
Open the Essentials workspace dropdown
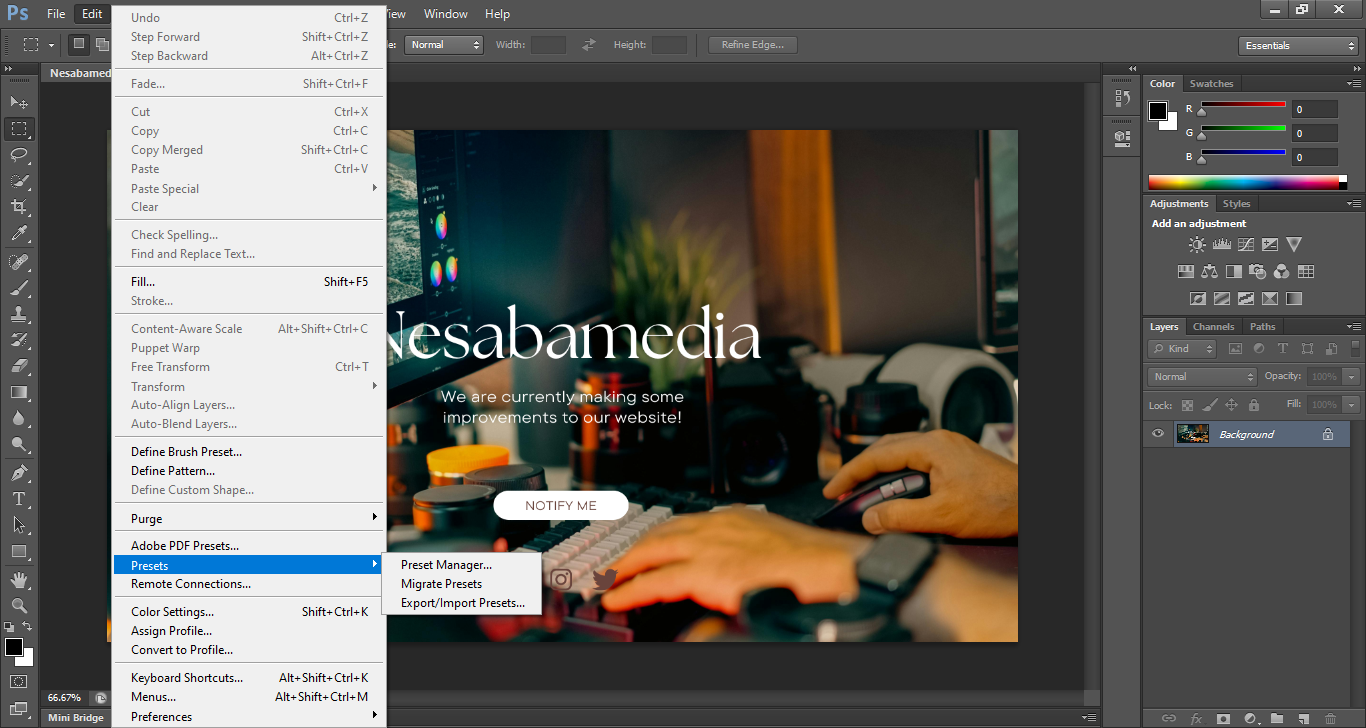[x=1297, y=46]
